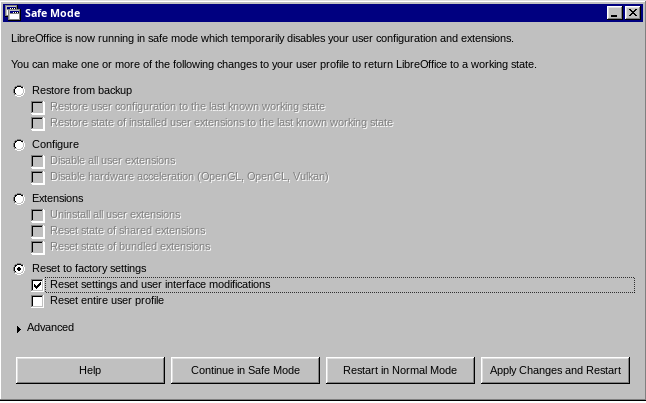Screen dimensions: 646x403
Task: Expand the Advanced section
Action: click(19, 329)
